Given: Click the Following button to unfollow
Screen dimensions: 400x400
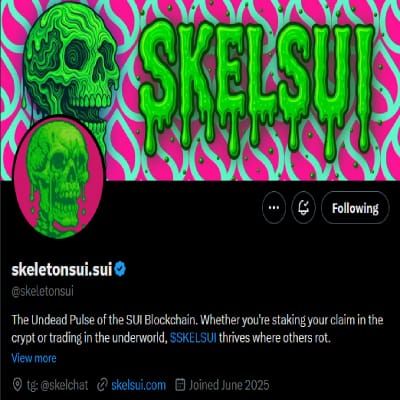Looking at the screenshot, I should click(355, 208).
